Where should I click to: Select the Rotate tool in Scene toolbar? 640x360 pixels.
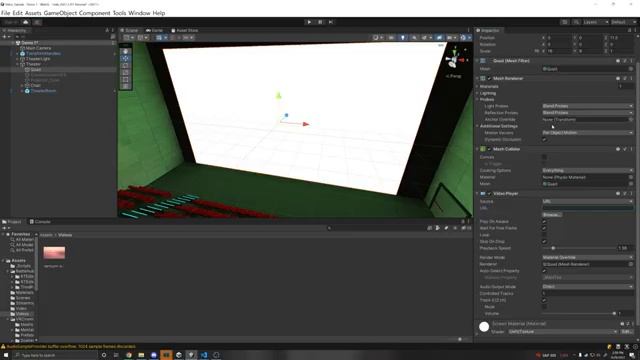click(x=125, y=65)
